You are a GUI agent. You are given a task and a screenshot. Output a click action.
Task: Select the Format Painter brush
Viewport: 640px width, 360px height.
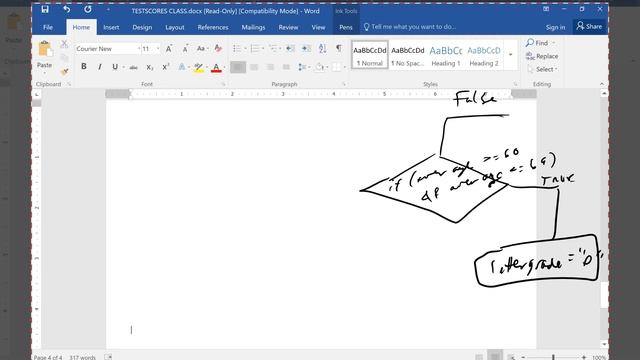(x=64, y=72)
